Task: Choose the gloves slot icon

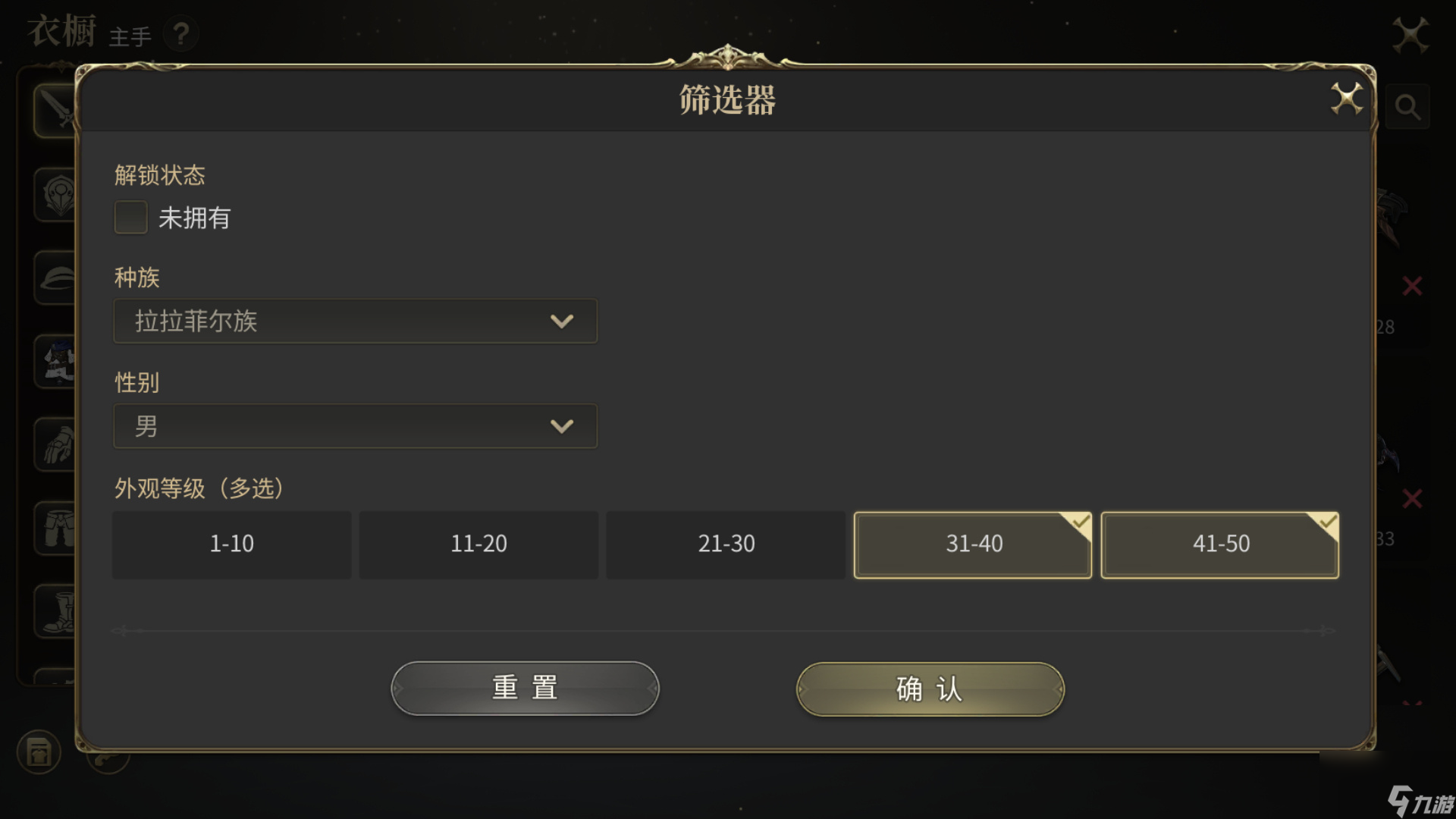Action: [57, 445]
